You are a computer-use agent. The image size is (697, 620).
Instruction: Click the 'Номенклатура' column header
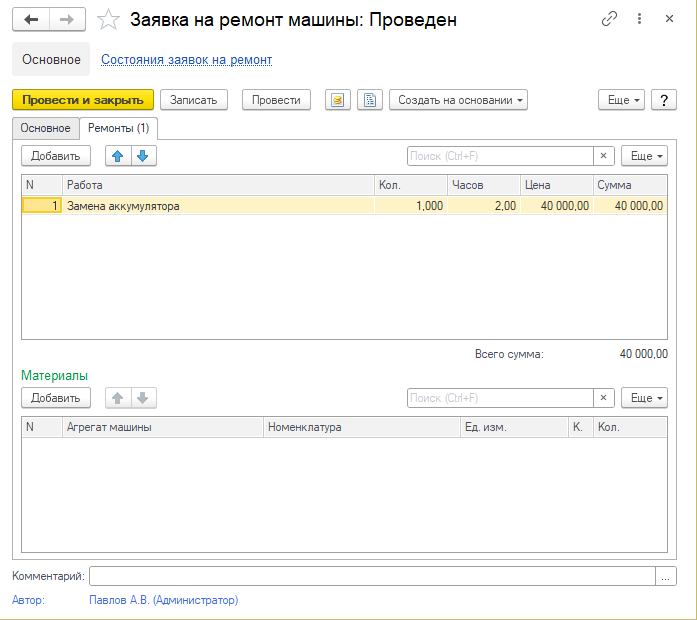[362, 427]
